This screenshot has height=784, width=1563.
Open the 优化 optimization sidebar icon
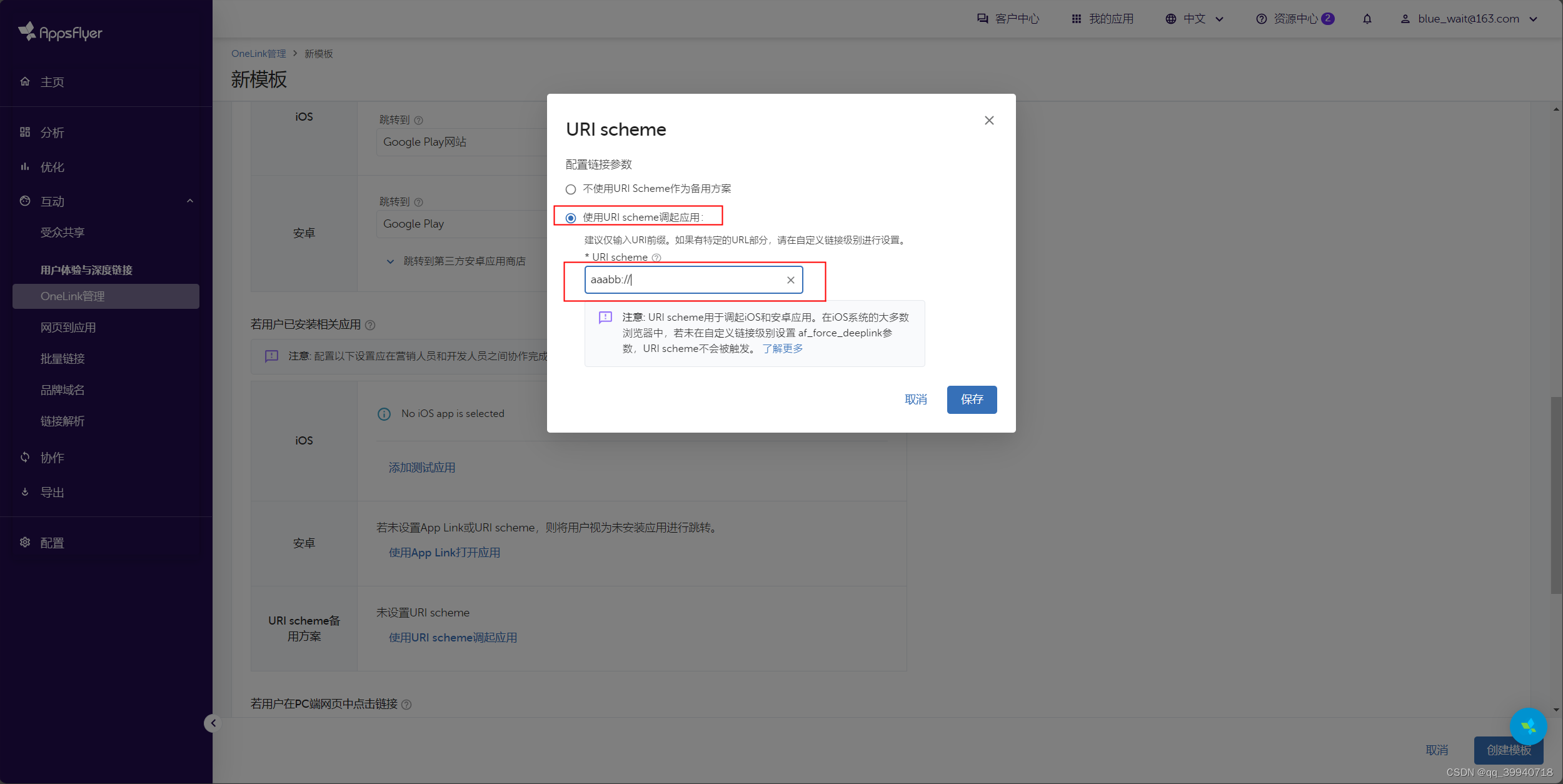tap(25, 166)
